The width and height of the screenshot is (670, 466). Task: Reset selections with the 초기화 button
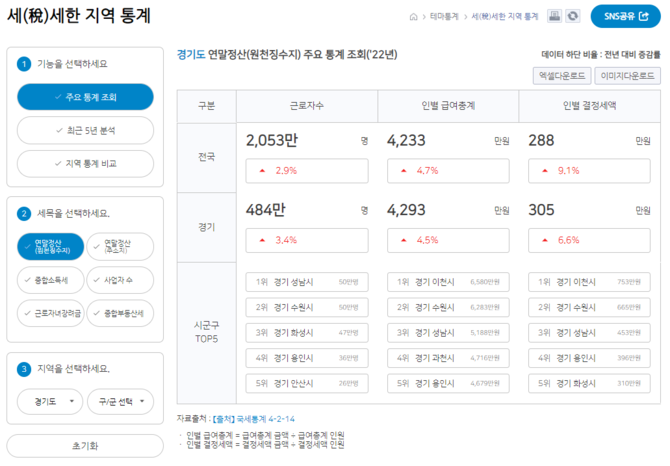pos(85,445)
